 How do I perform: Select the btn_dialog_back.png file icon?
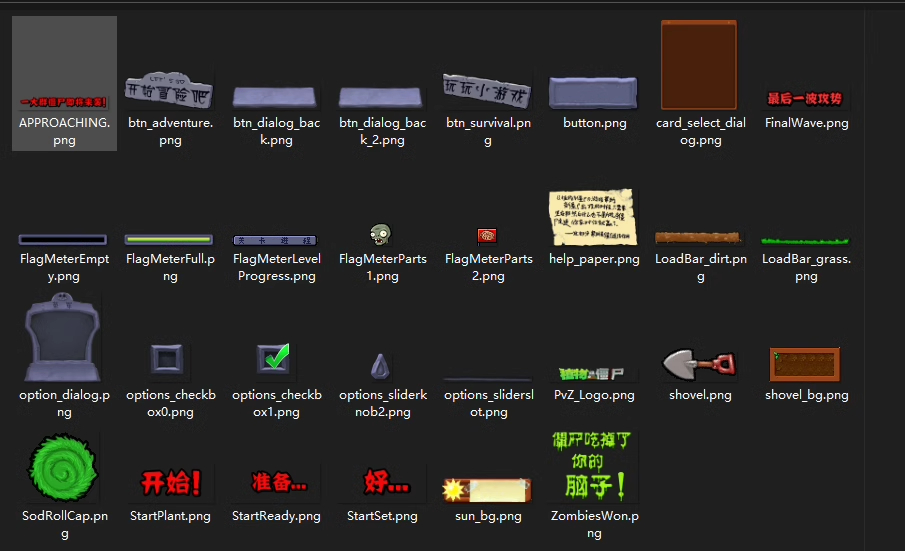(x=275, y=97)
